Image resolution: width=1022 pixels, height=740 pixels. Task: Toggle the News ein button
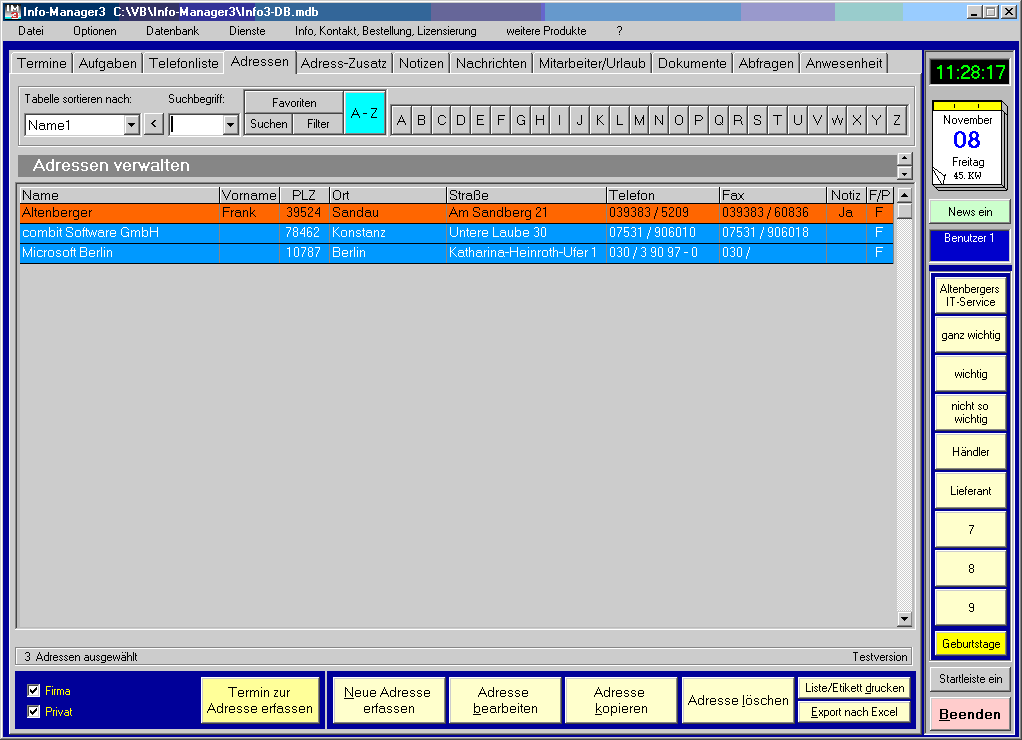(x=968, y=212)
